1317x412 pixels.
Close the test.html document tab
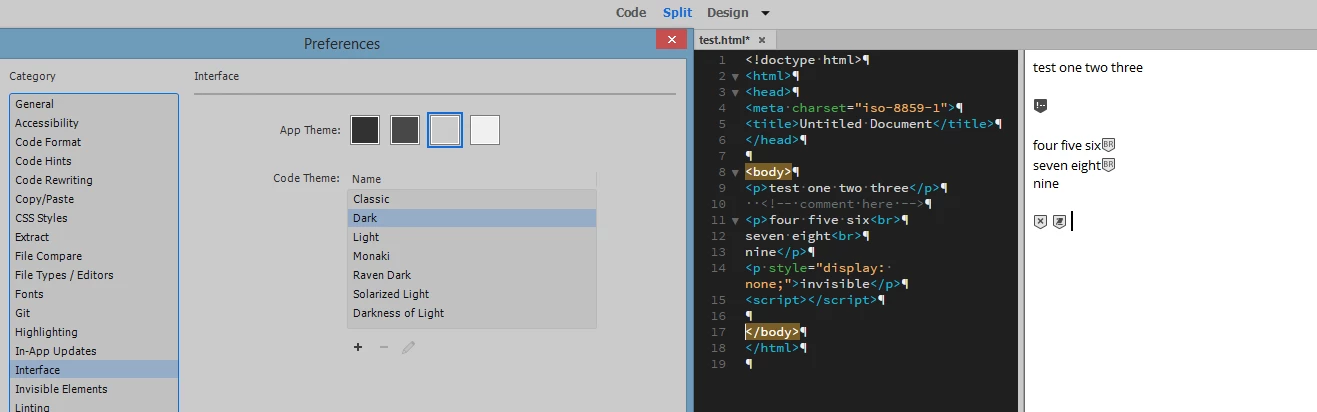point(761,40)
